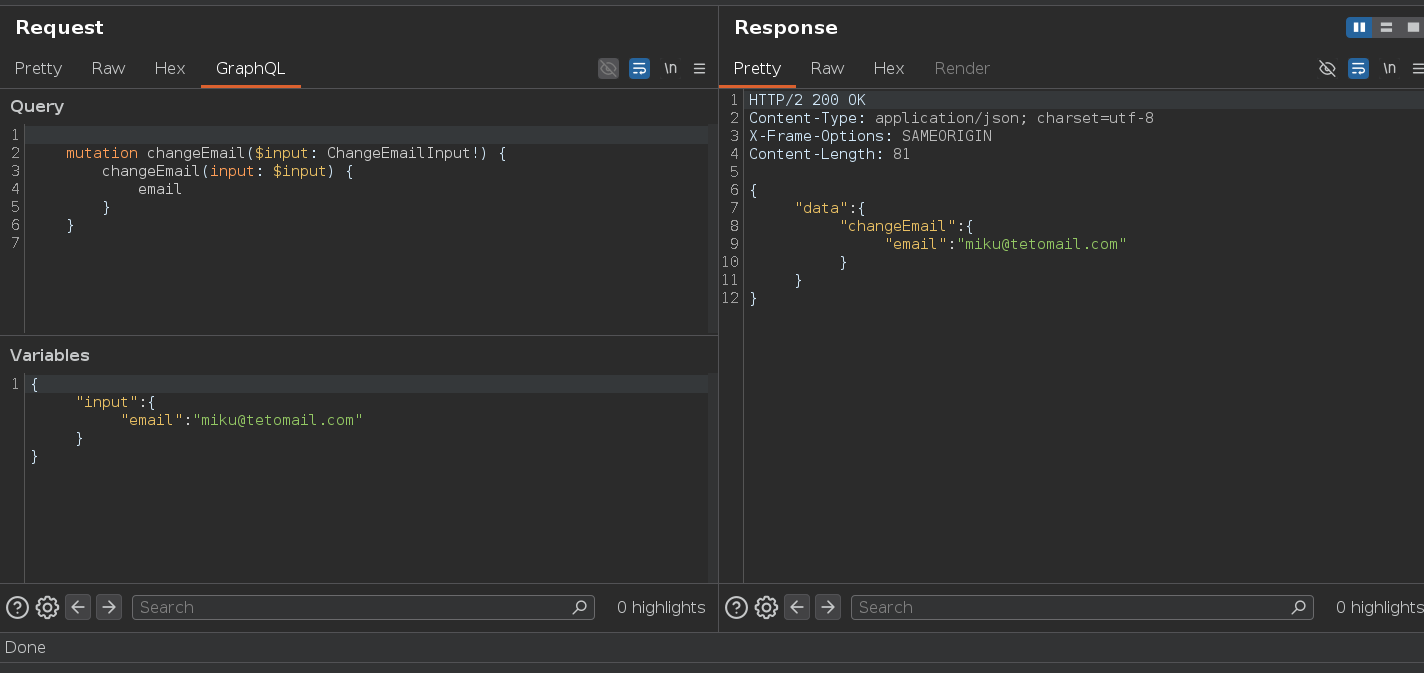Open search settings gear below Response

(x=766, y=607)
